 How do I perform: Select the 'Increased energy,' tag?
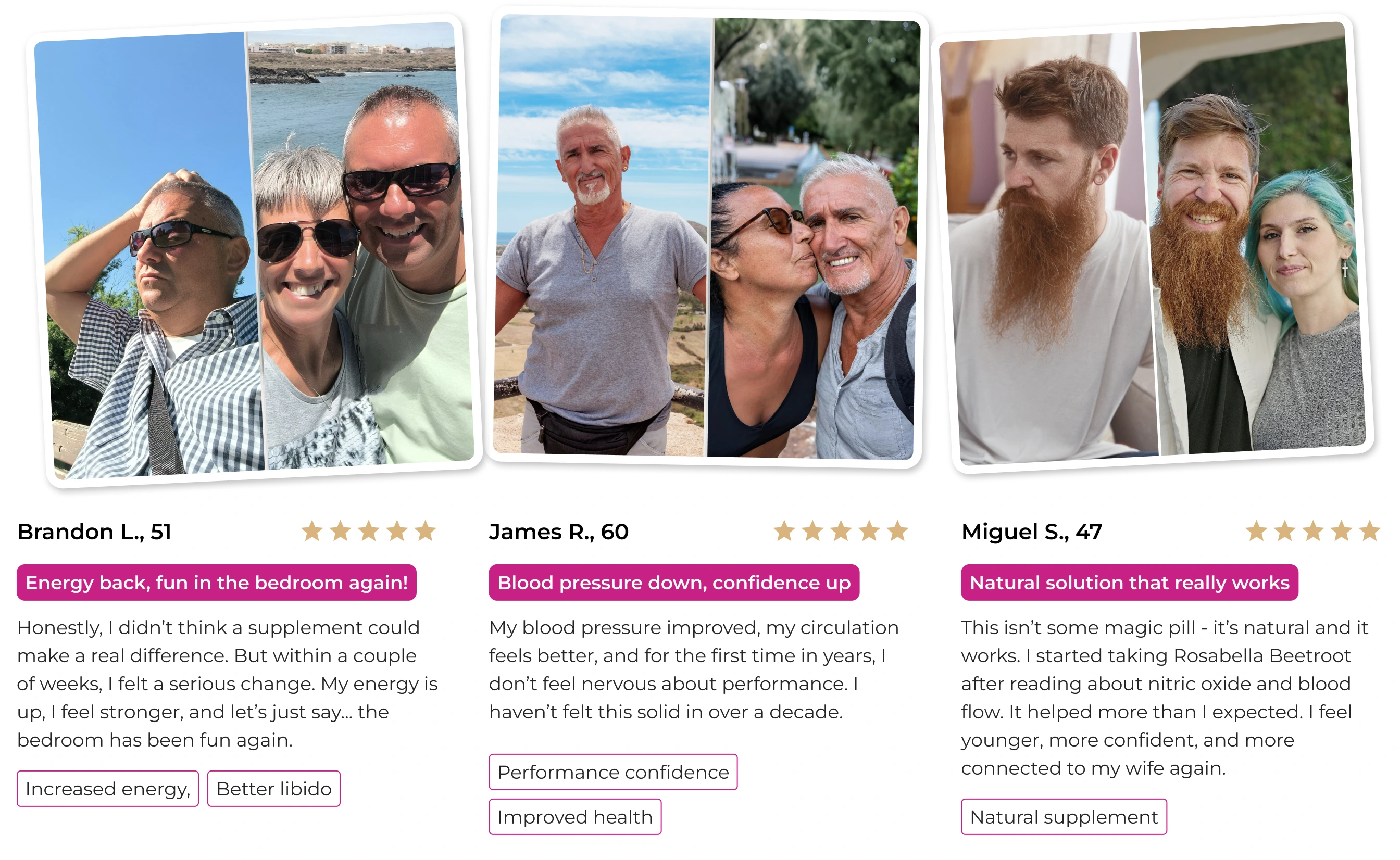tap(107, 788)
